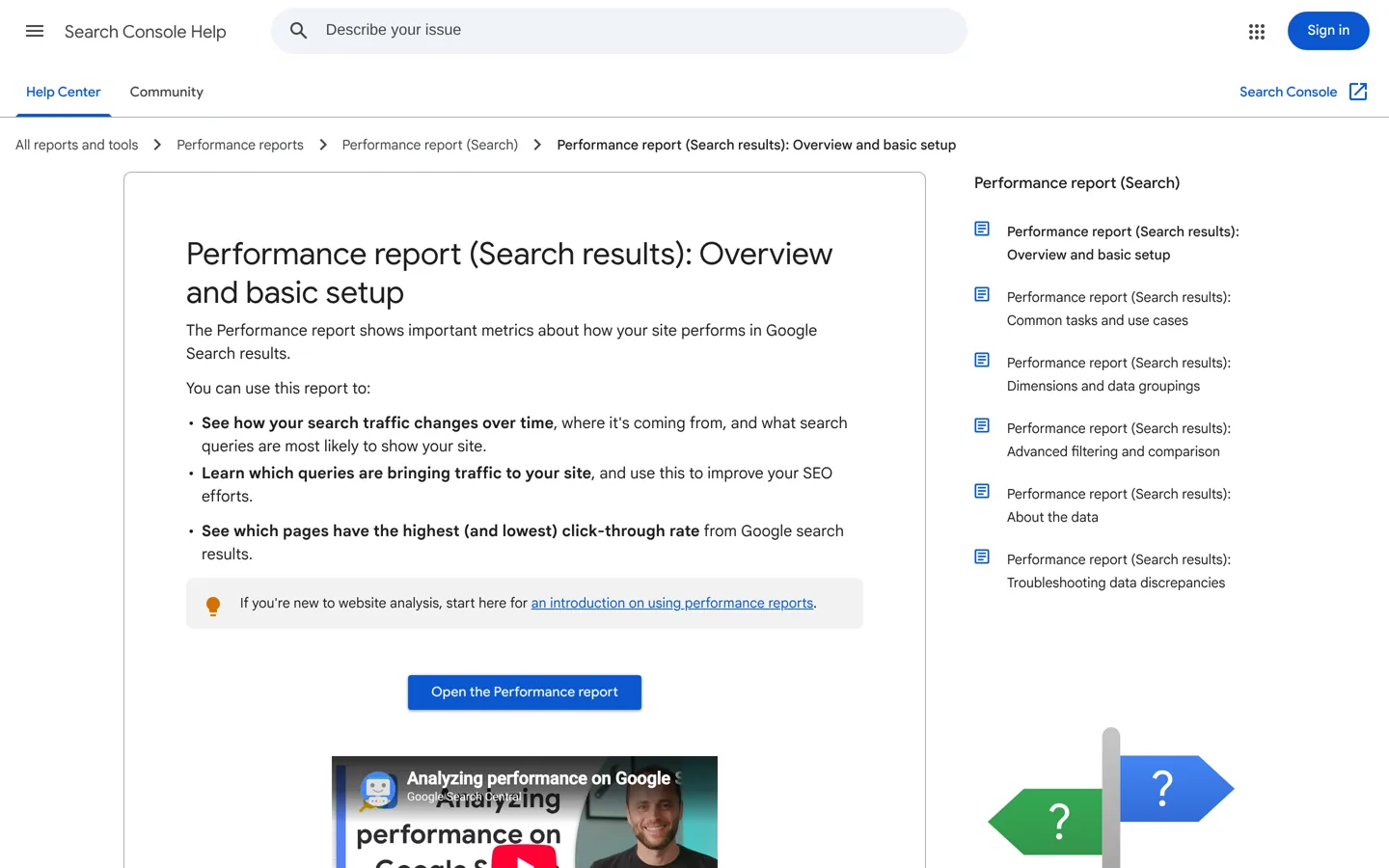
Task: Open Advanced filtering and comparison article
Action: coord(1119,440)
